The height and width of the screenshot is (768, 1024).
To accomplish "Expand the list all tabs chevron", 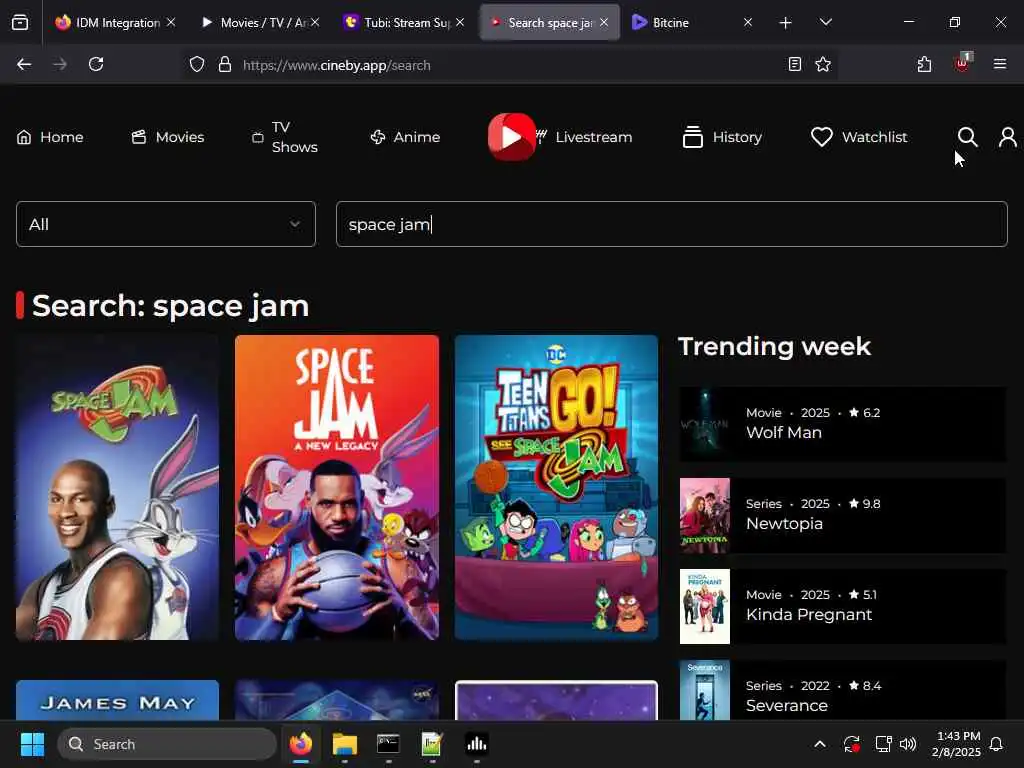I will click(825, 22).
